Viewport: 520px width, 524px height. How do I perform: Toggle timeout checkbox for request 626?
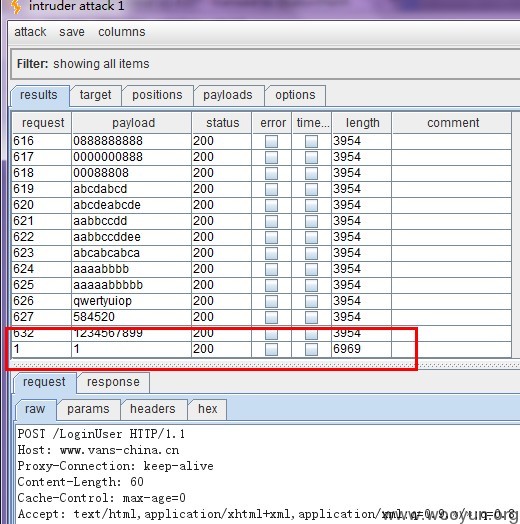click(x=311, y=302)
